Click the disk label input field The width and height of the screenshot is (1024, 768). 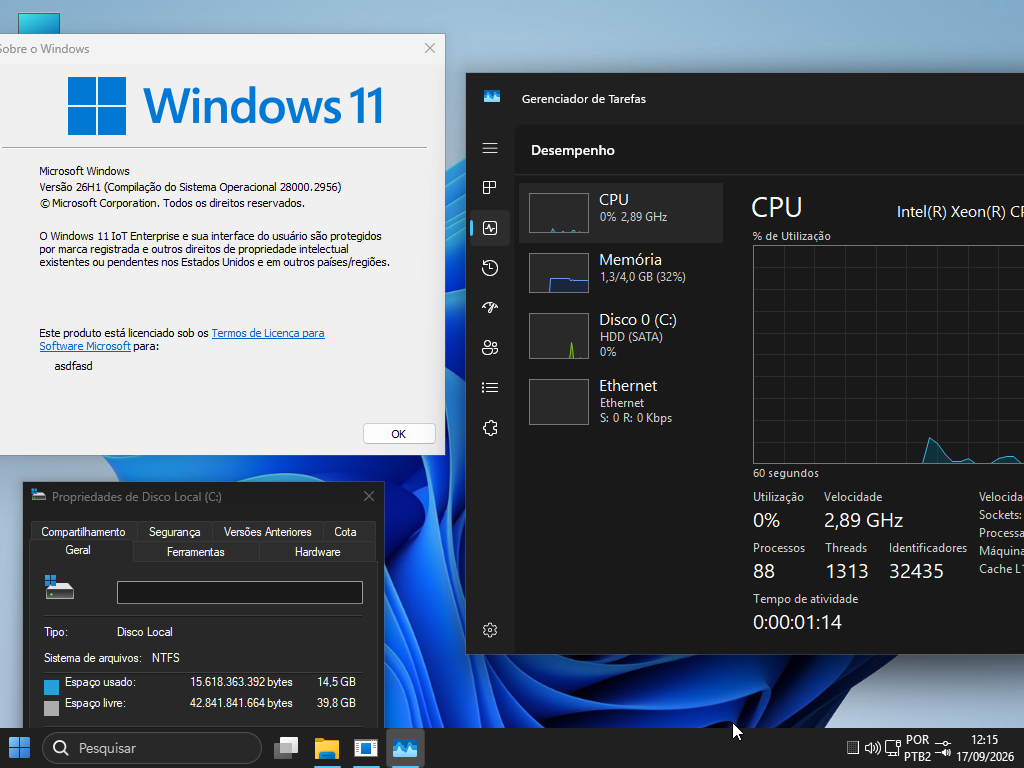click(240, 592)
